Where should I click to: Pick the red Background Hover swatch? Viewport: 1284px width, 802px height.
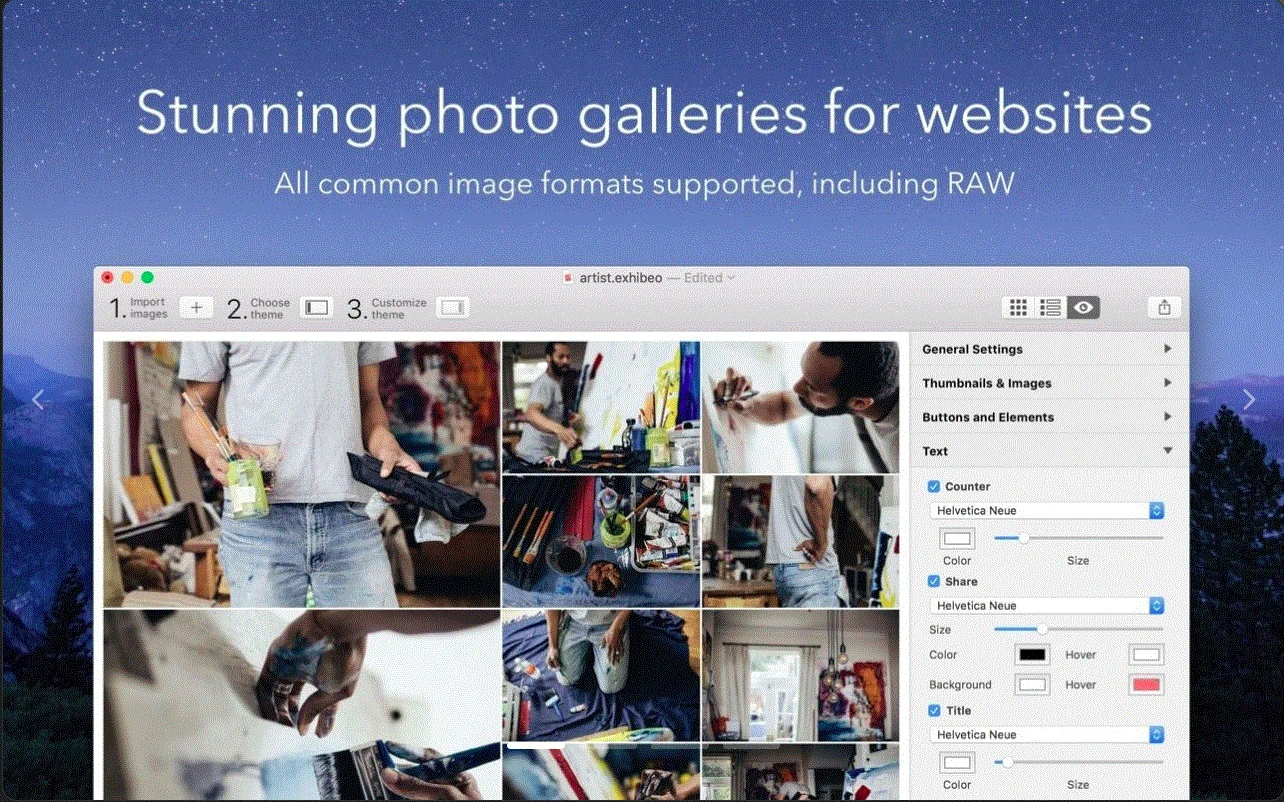[x=1146, y=685]
